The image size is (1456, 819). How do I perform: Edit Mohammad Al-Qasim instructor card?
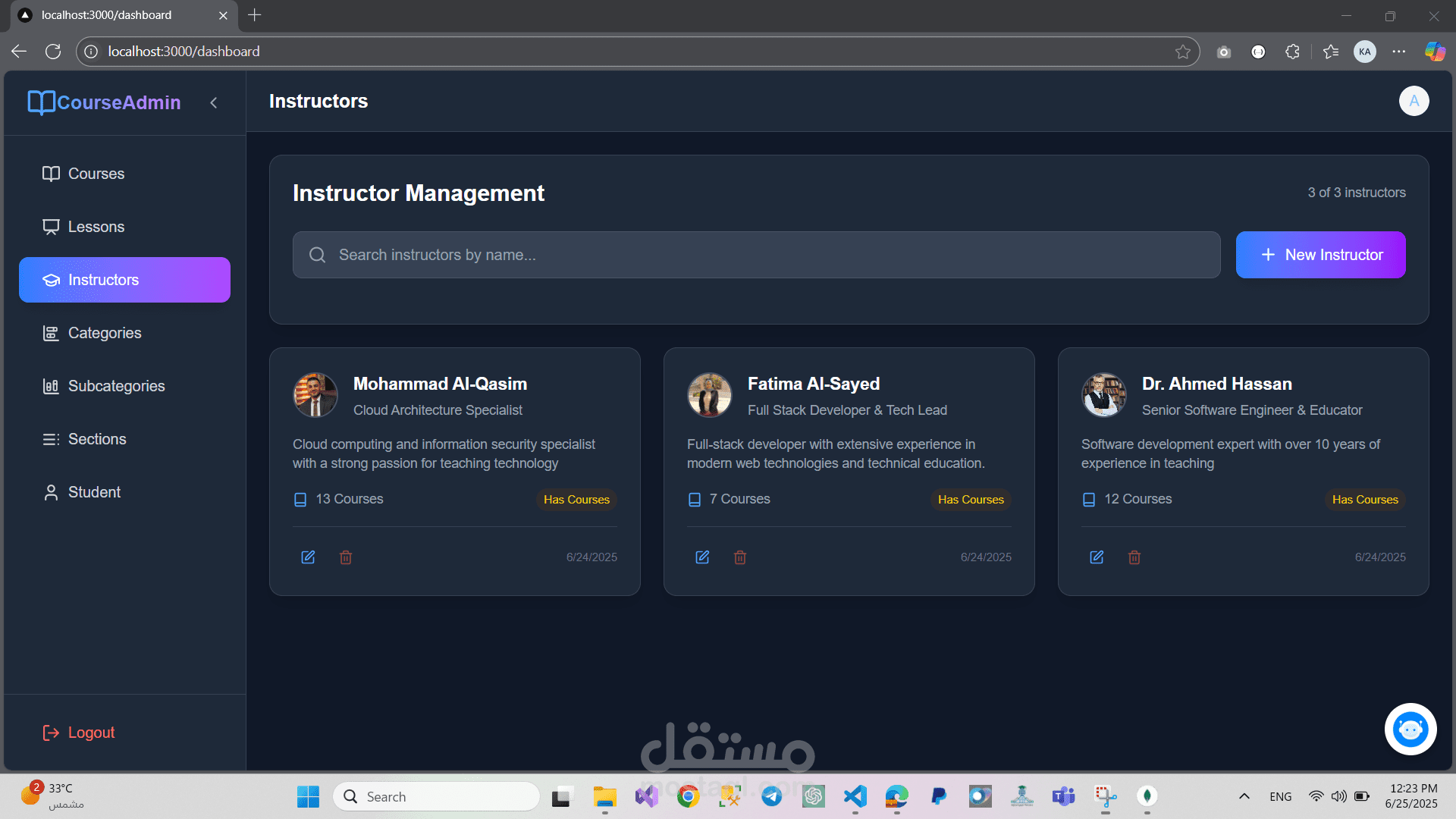[308, 557]
